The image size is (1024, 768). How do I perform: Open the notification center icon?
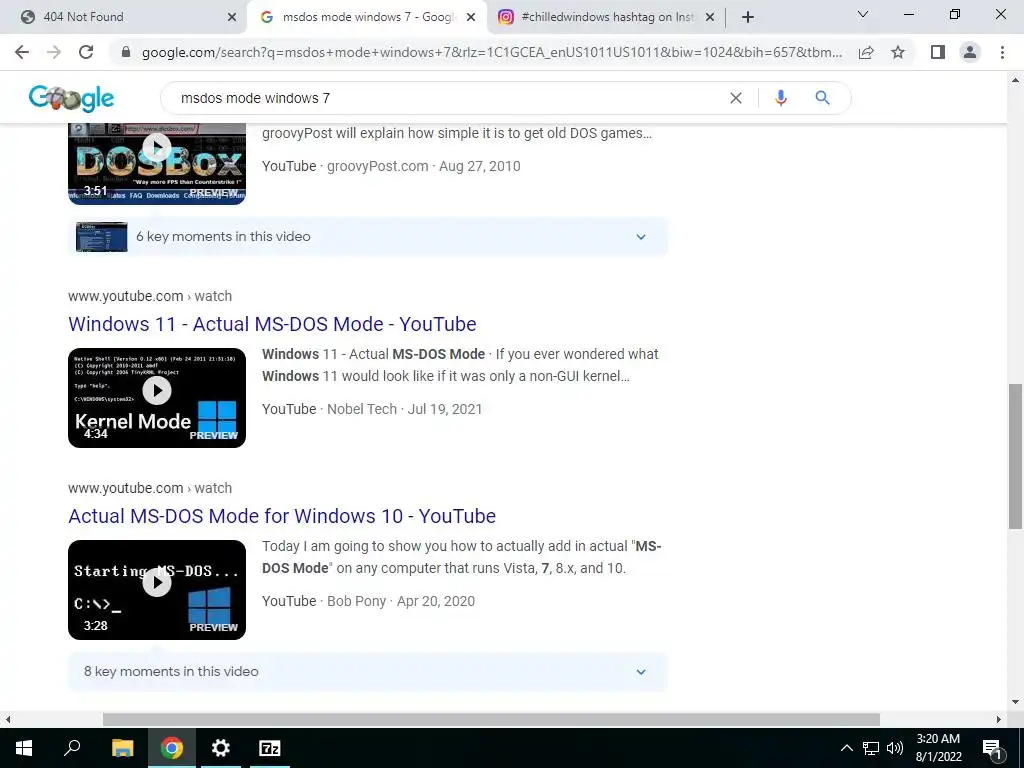(992, 748)
